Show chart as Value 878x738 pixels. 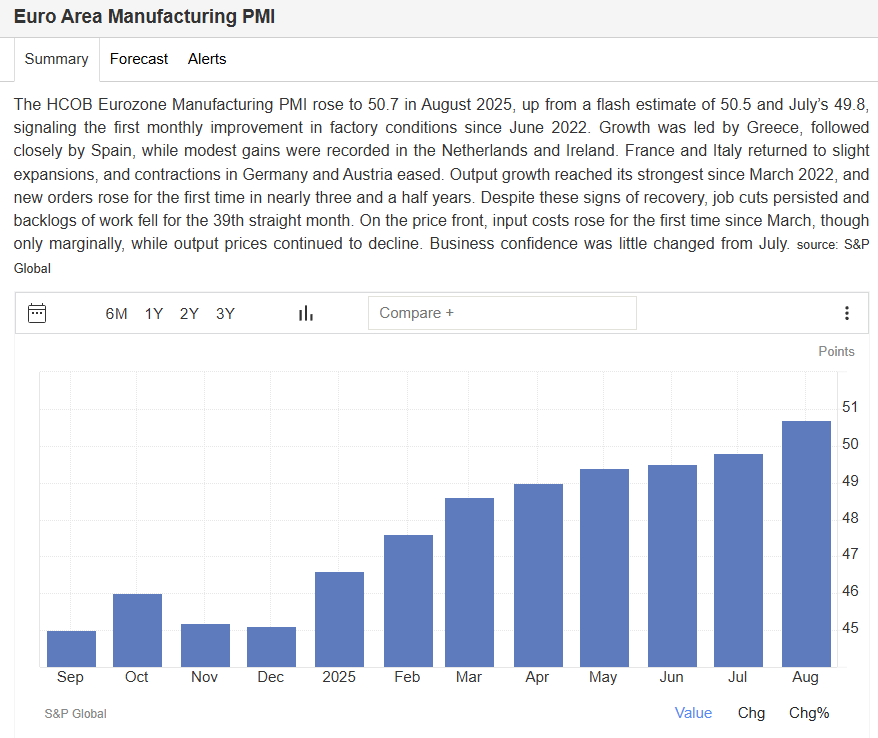[x=693, y=712]
